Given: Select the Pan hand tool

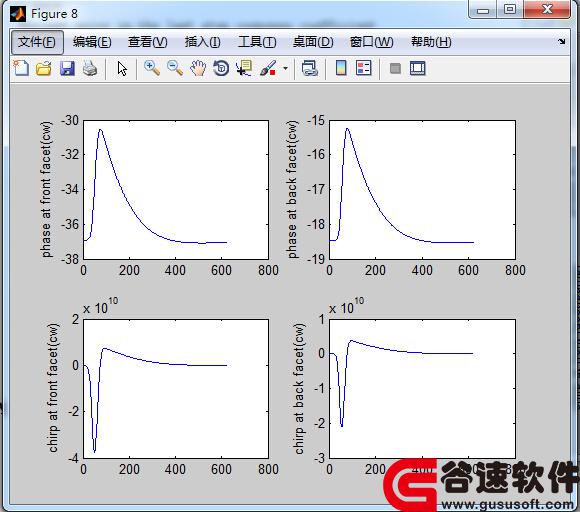Looking at the screenshot, I should [x=198, y=68].
